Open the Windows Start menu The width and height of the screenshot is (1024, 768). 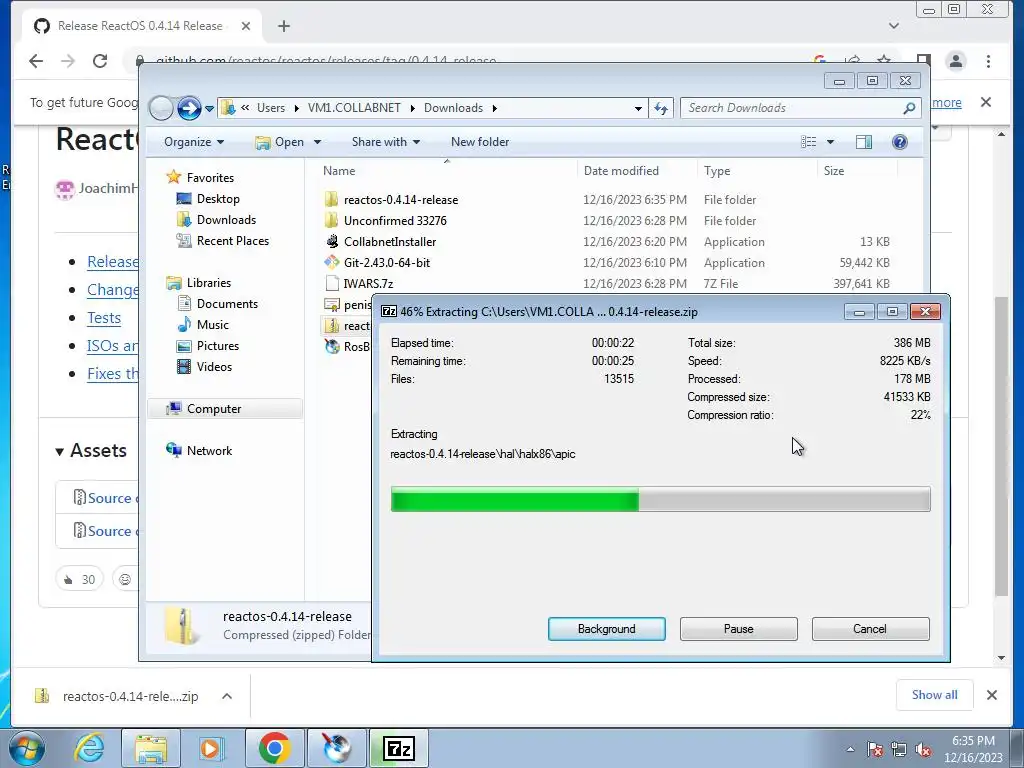click(27, 748)
